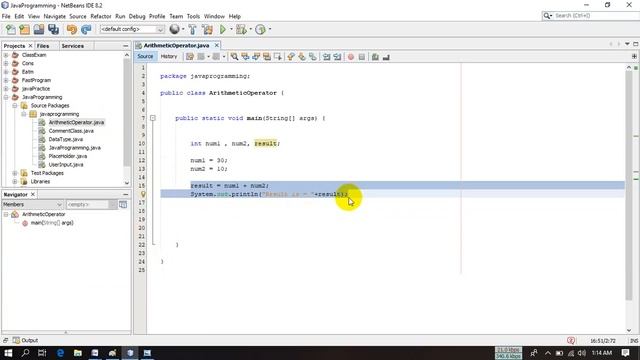
Task: Open the Tools menu
Action: coord(193,16)
